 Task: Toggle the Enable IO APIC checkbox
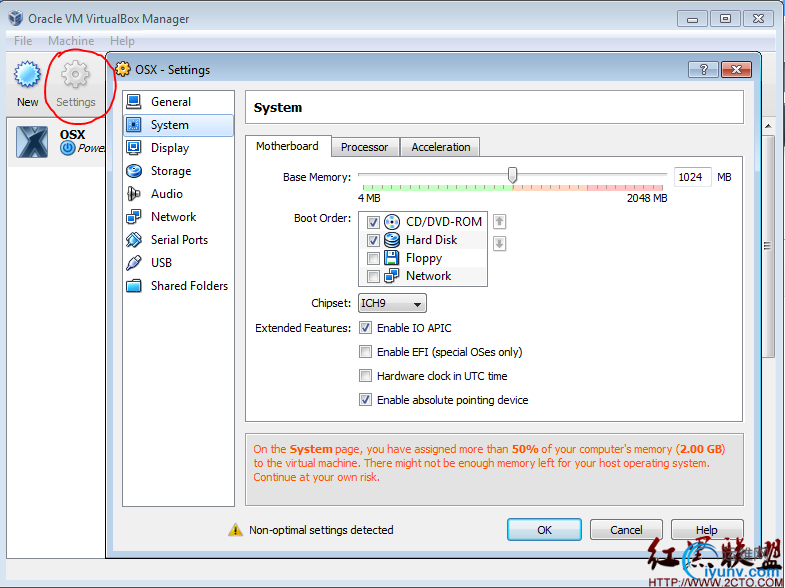(x=365, y=328)
